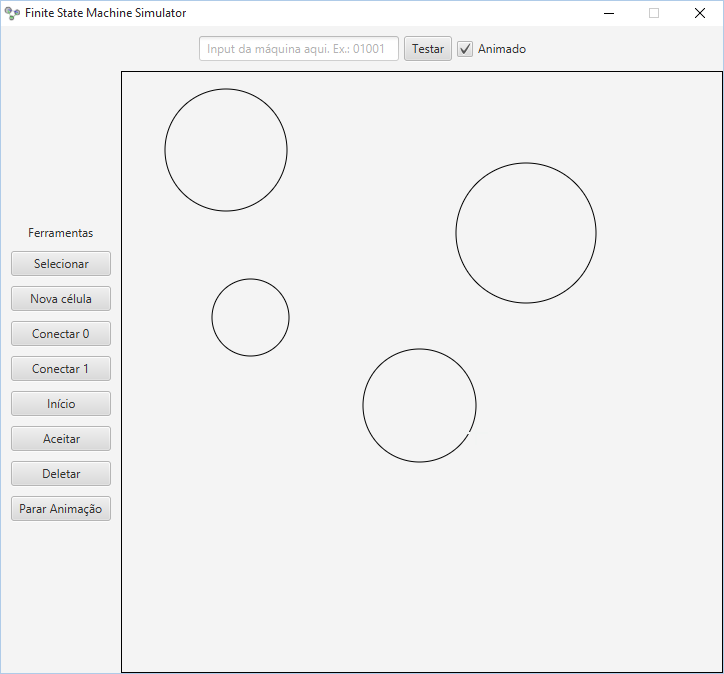The height and width of the screenshot is (674, 724).
Task: Activate the Conectar 0 tool
Action: [x=61, y=334]
